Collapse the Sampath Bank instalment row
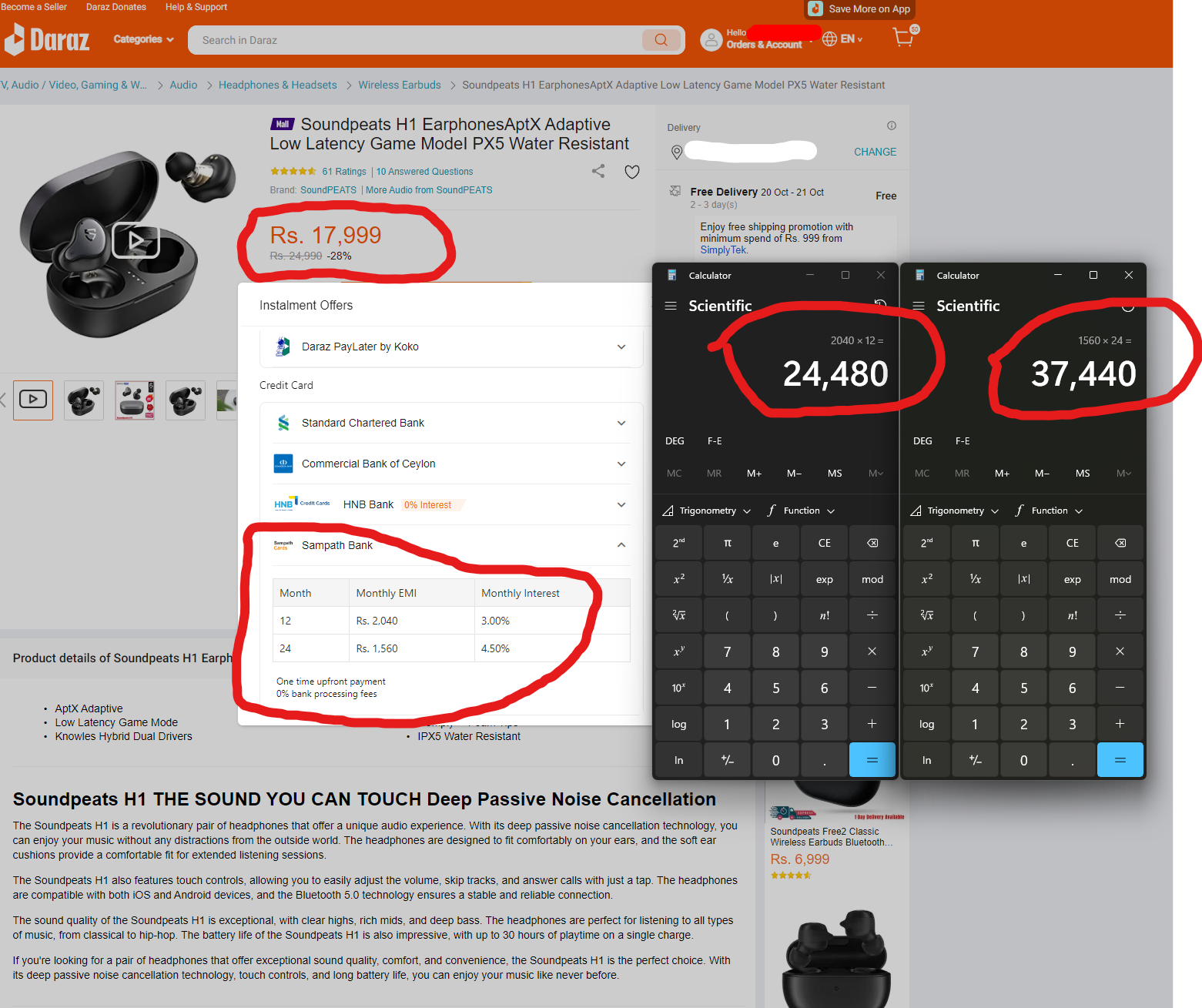 click(x=451, y=545)
